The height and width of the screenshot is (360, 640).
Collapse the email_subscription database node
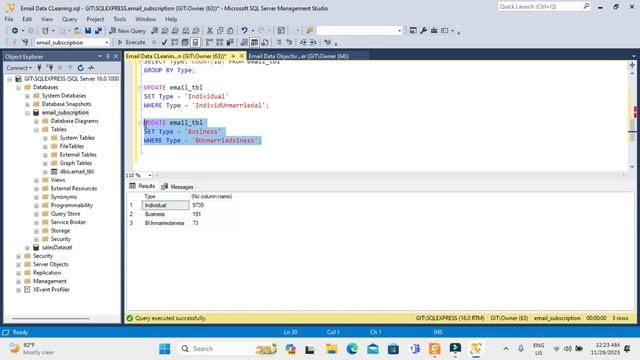click(x=27, y=113)
